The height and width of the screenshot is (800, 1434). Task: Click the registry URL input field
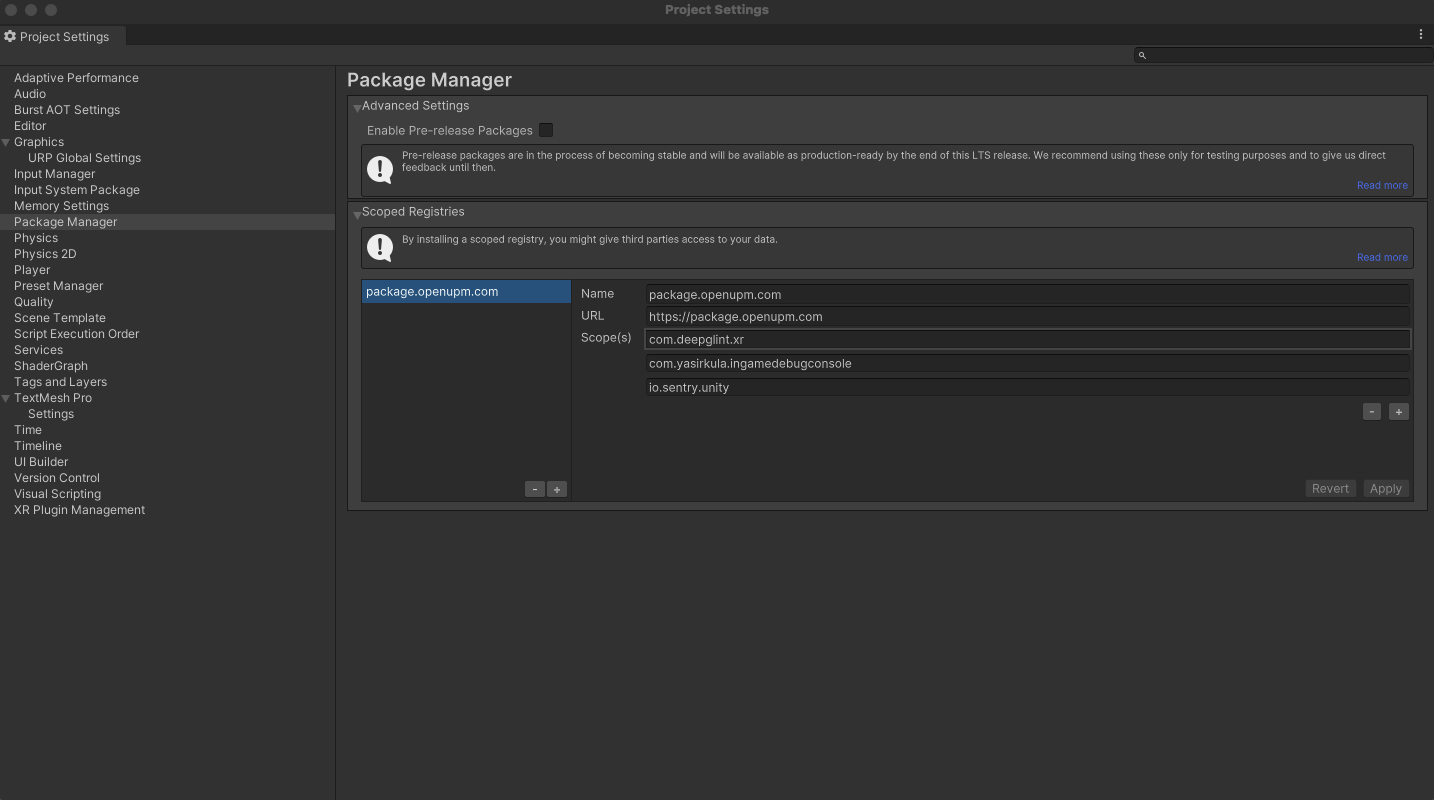point(1027,317)
